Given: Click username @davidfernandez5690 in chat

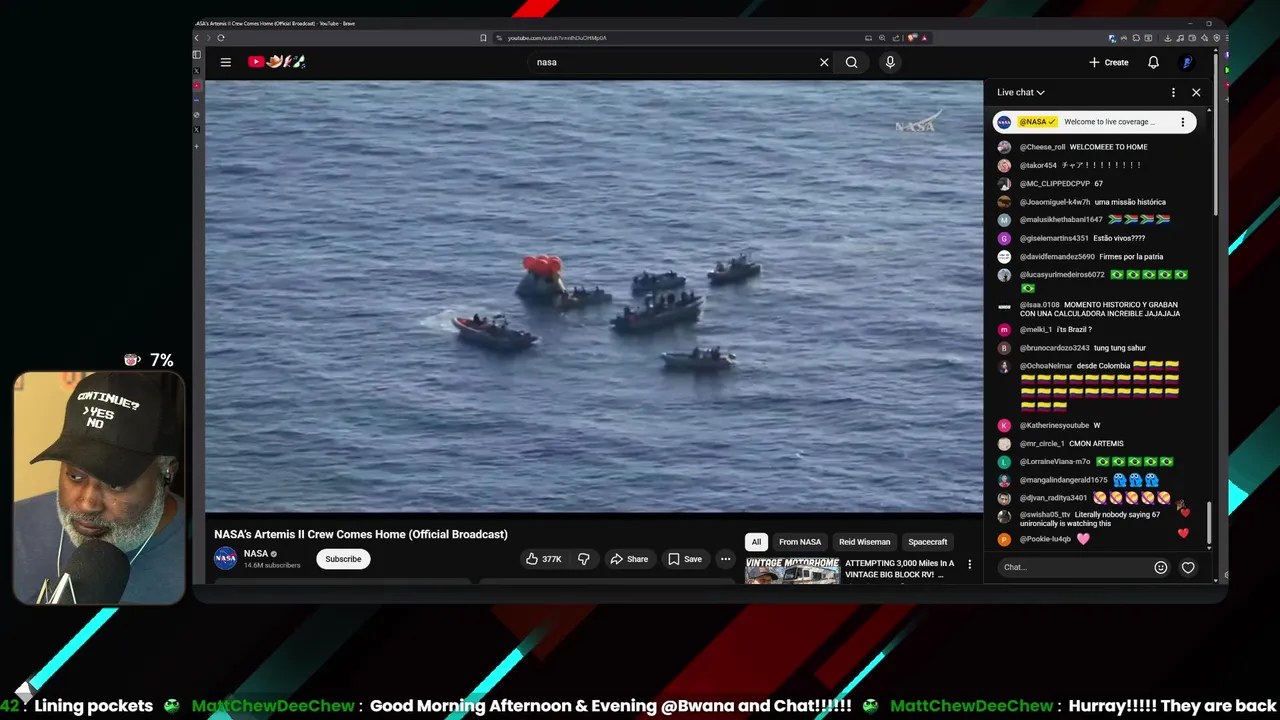Looking at the screenshot, I should pos(1057,257).
